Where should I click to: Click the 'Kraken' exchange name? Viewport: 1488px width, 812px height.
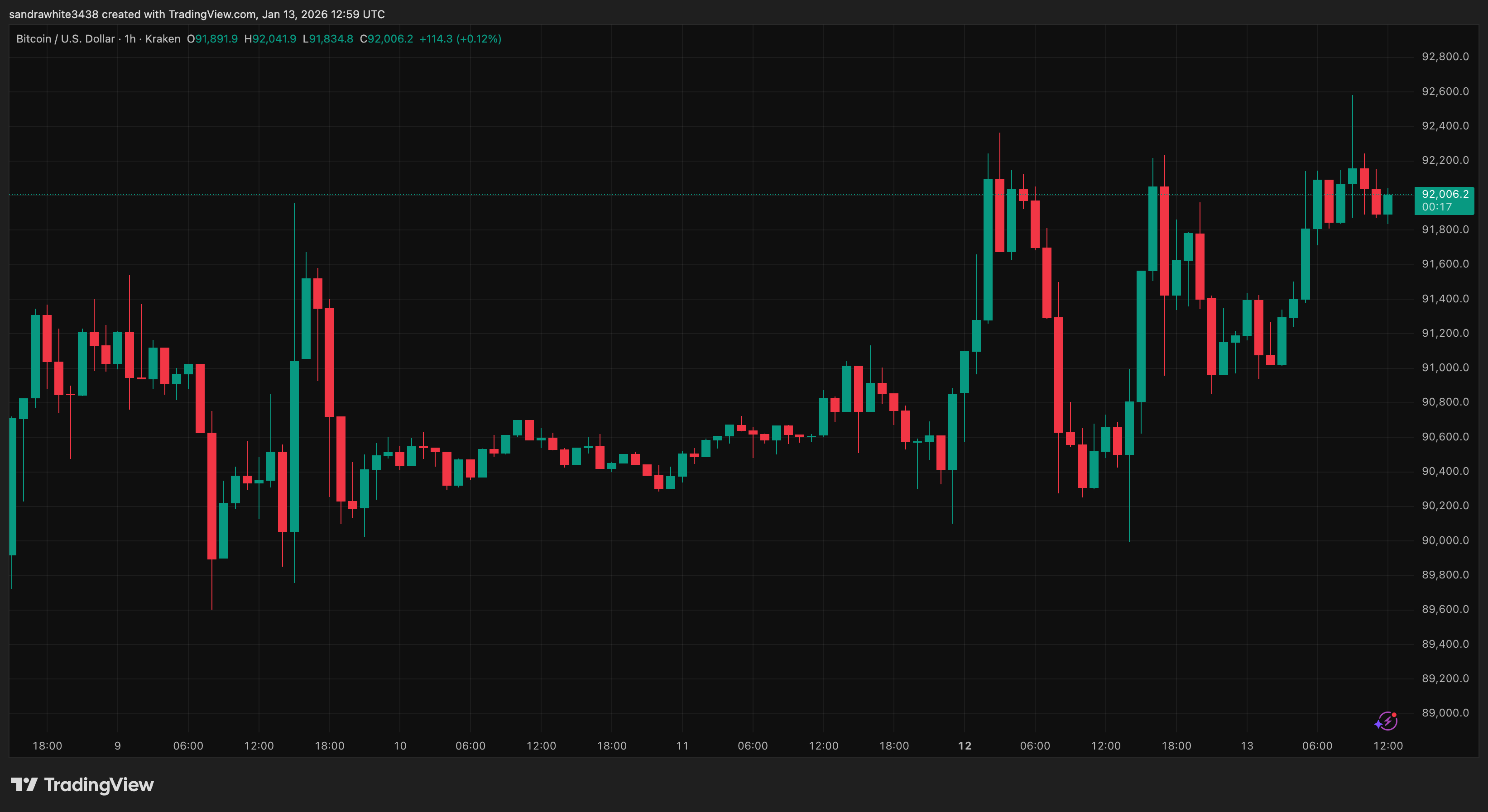click(163, 38)
